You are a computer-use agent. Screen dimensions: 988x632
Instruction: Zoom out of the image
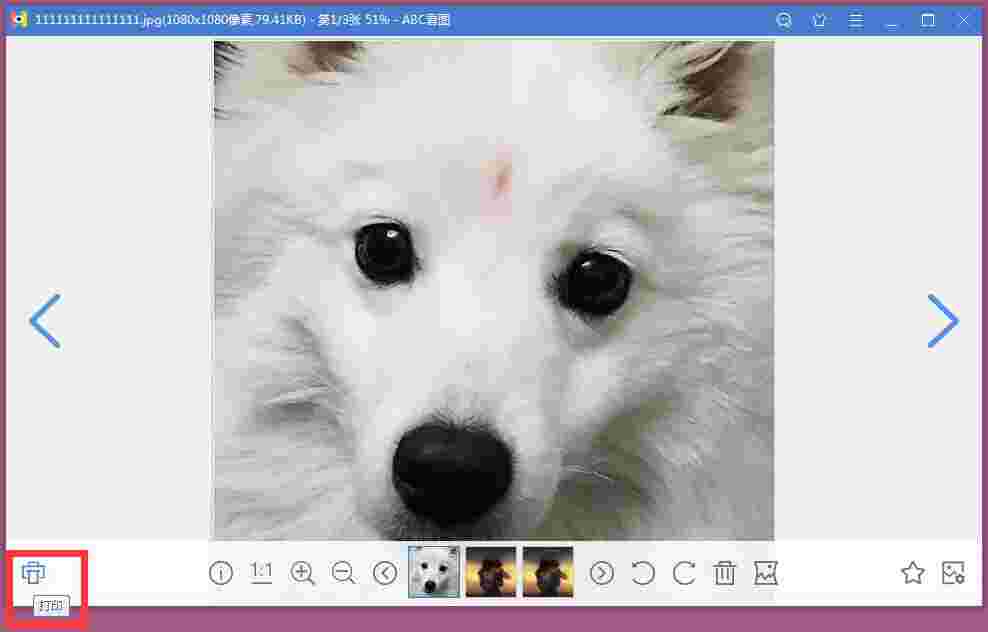coord(343,573)
